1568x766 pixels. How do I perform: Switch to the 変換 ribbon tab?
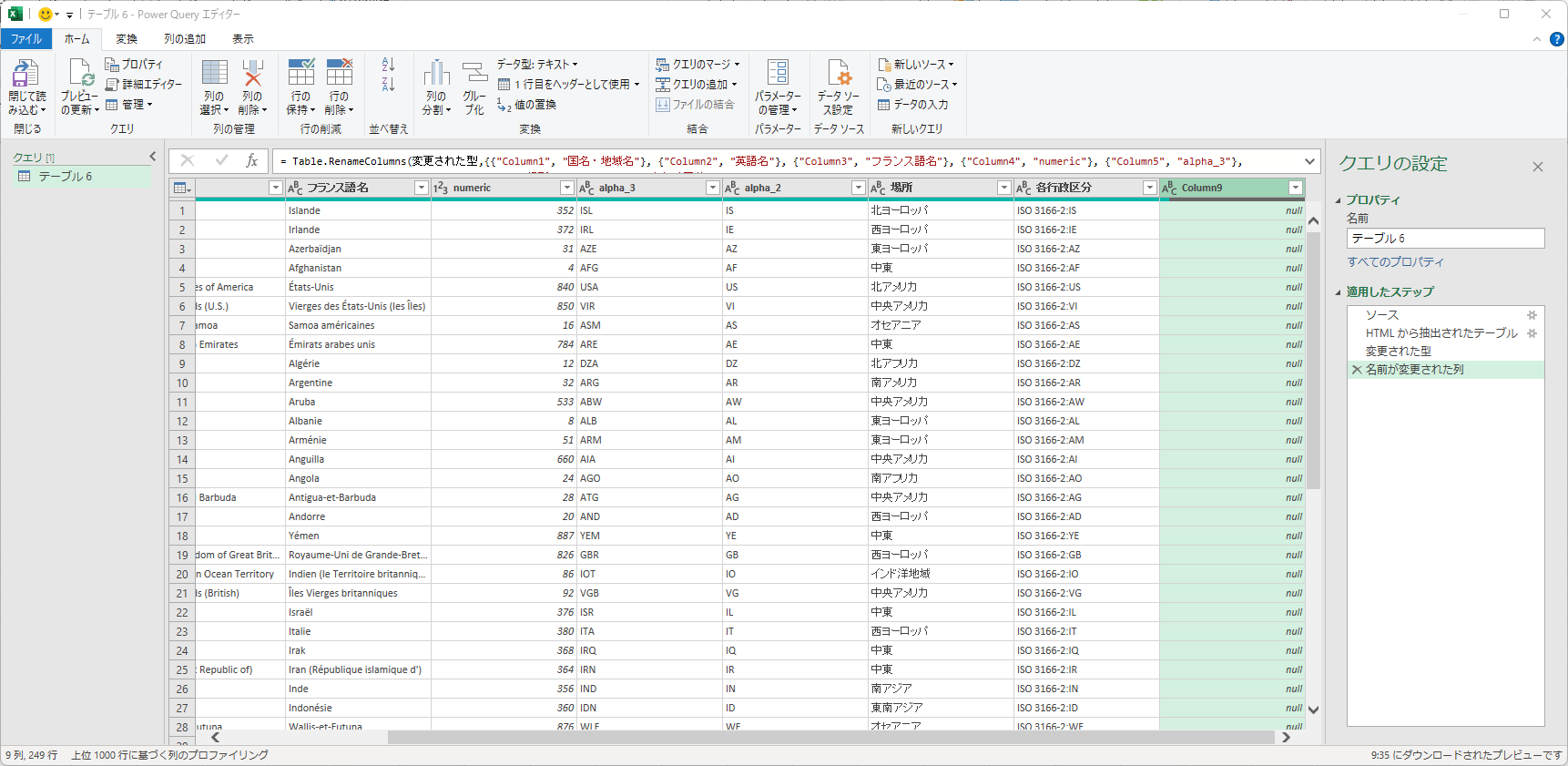point(127,39)
